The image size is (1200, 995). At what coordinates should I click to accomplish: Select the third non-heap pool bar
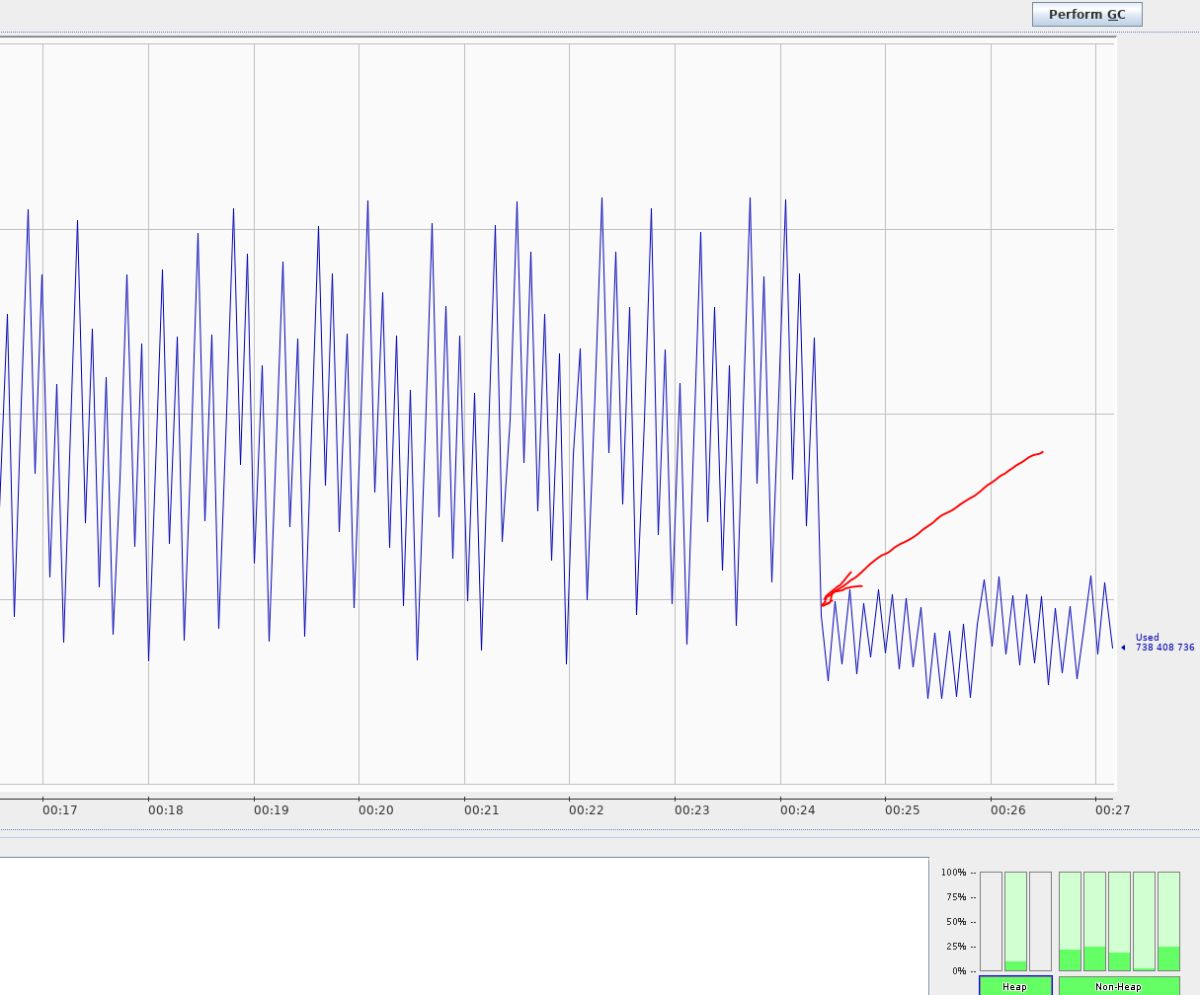tap(1120, 921)
